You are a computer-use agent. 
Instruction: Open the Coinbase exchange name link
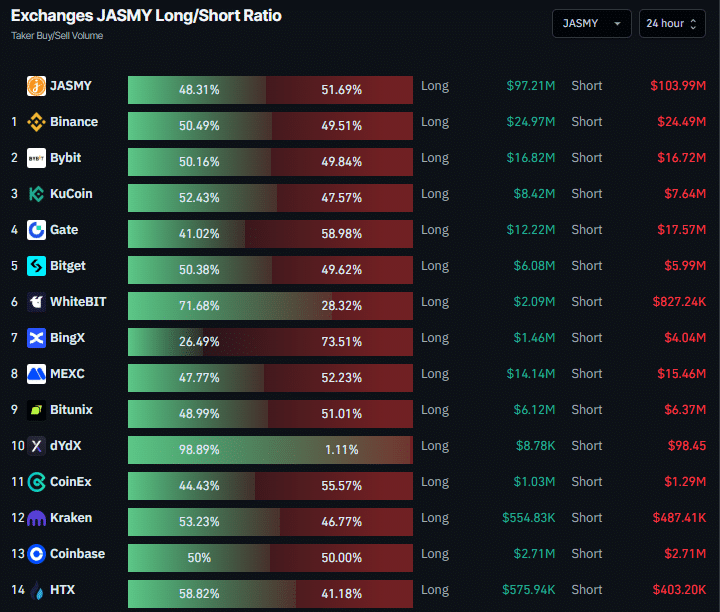77,554
